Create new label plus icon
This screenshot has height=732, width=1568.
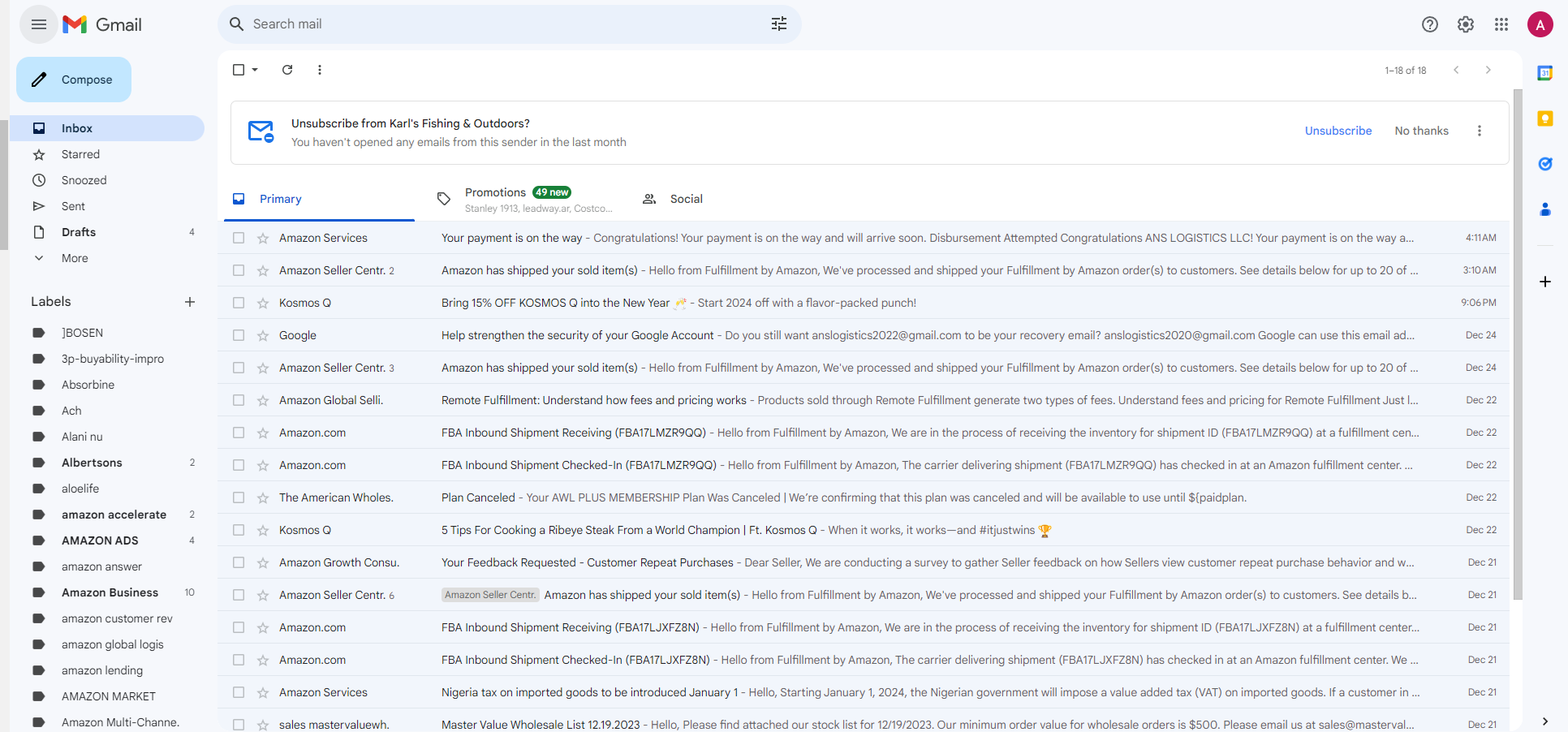(x=190, y=302)
